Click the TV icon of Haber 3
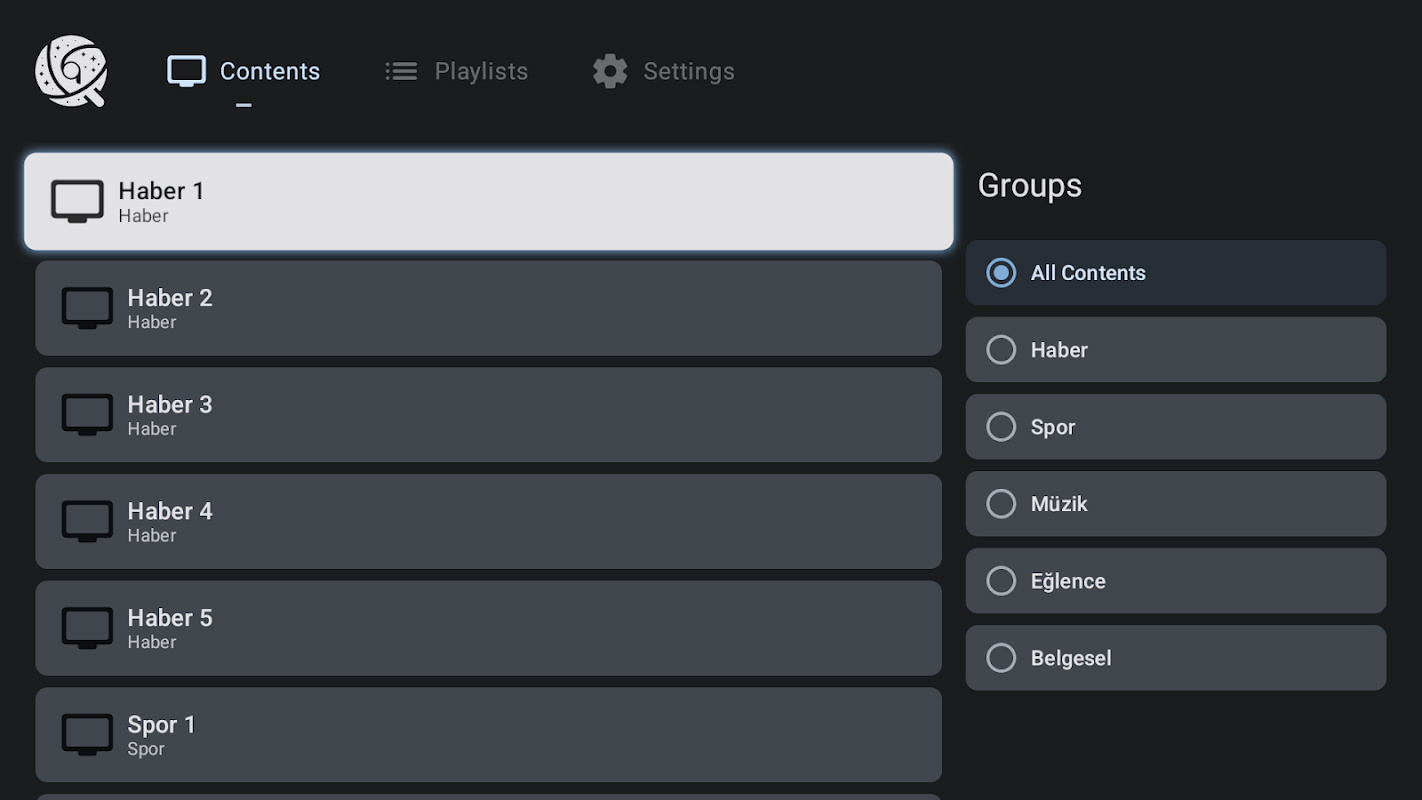This screenshot has height=800, width=1422. point(87,414)
